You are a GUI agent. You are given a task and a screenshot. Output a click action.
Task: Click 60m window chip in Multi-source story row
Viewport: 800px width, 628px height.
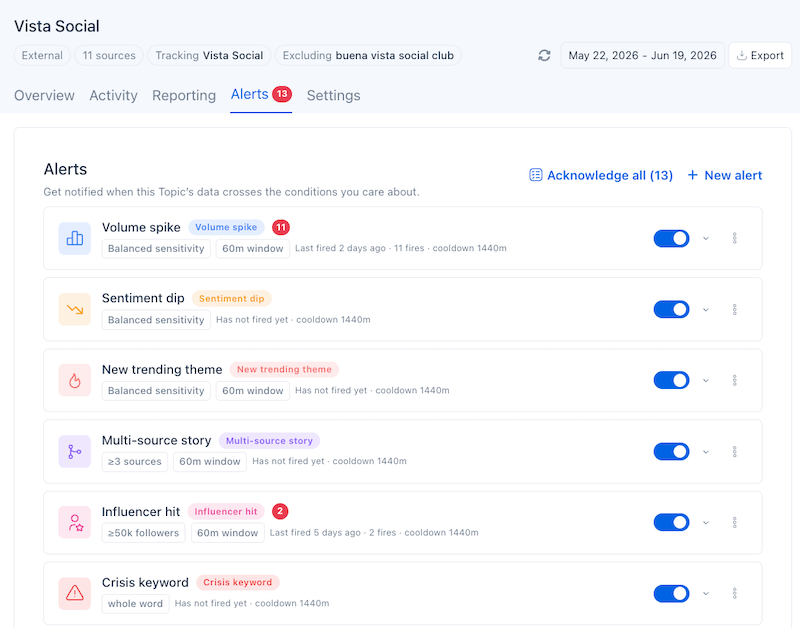(210, 462)
